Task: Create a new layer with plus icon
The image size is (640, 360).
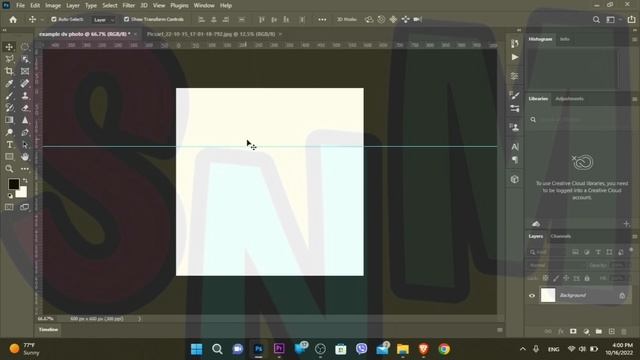Action: point(611,331)
